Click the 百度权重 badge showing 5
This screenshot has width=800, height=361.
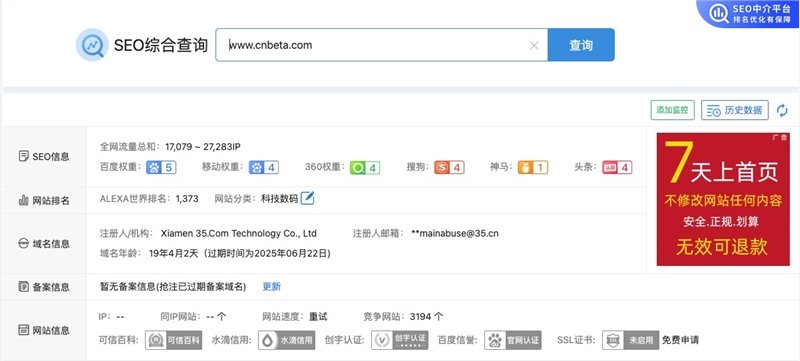coord(161,167)
